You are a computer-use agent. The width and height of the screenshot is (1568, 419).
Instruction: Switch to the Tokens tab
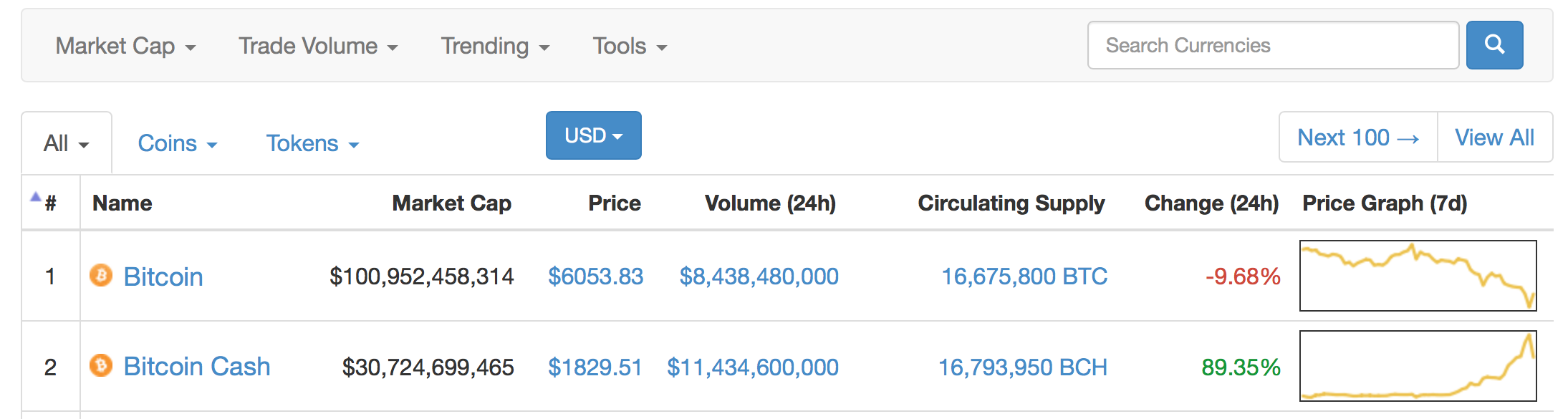pos(312,143)
